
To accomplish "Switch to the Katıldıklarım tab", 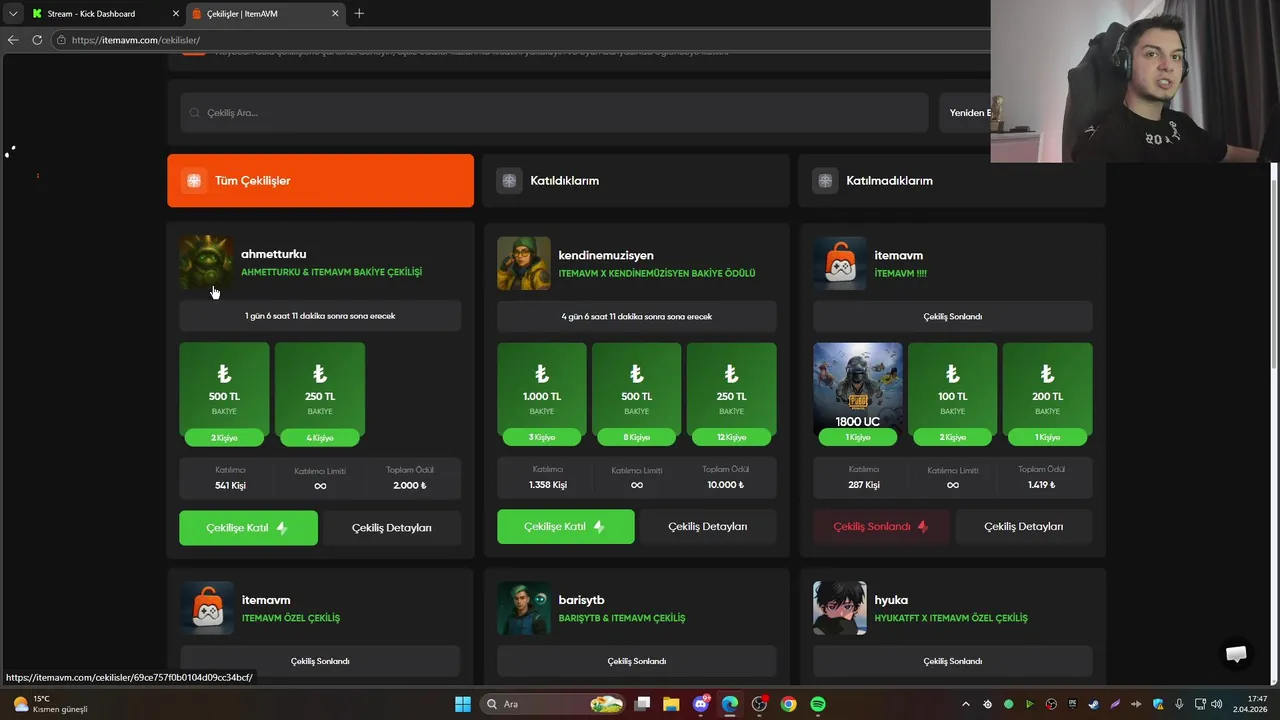I will [636, 181].
